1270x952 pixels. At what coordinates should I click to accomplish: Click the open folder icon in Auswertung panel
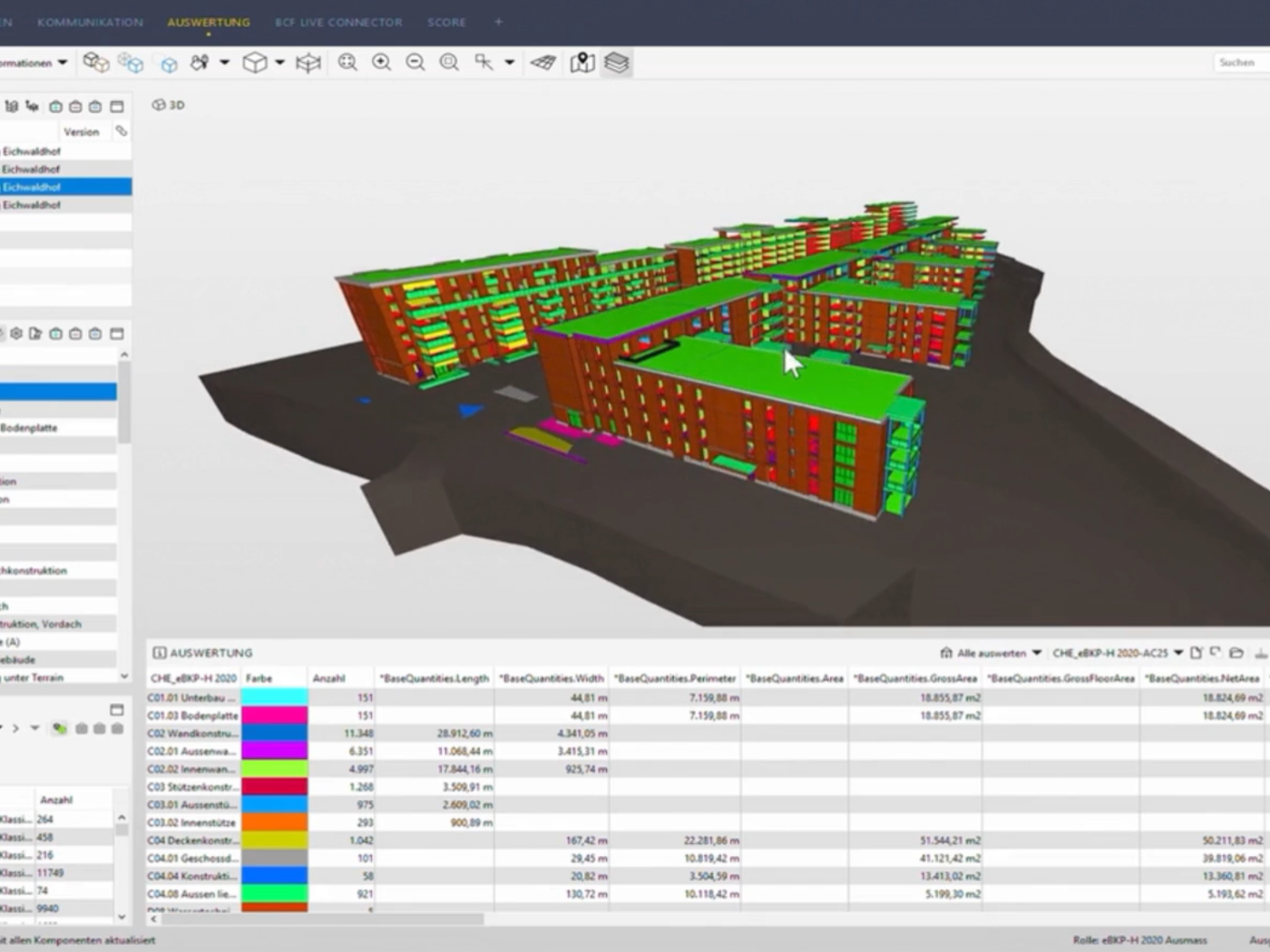click(x=1236, y=653)
